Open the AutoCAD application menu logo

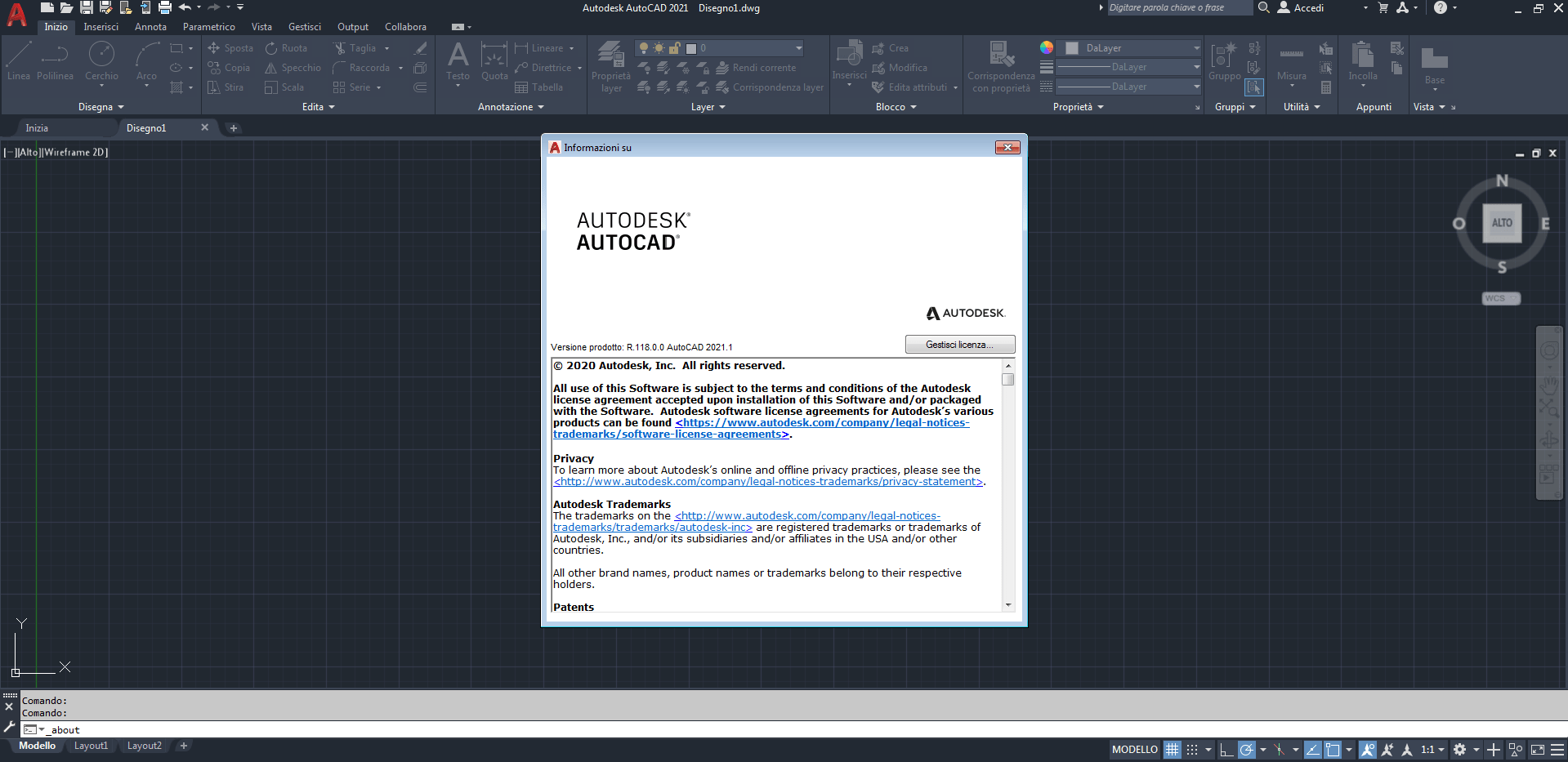click(x=16, y=15)
